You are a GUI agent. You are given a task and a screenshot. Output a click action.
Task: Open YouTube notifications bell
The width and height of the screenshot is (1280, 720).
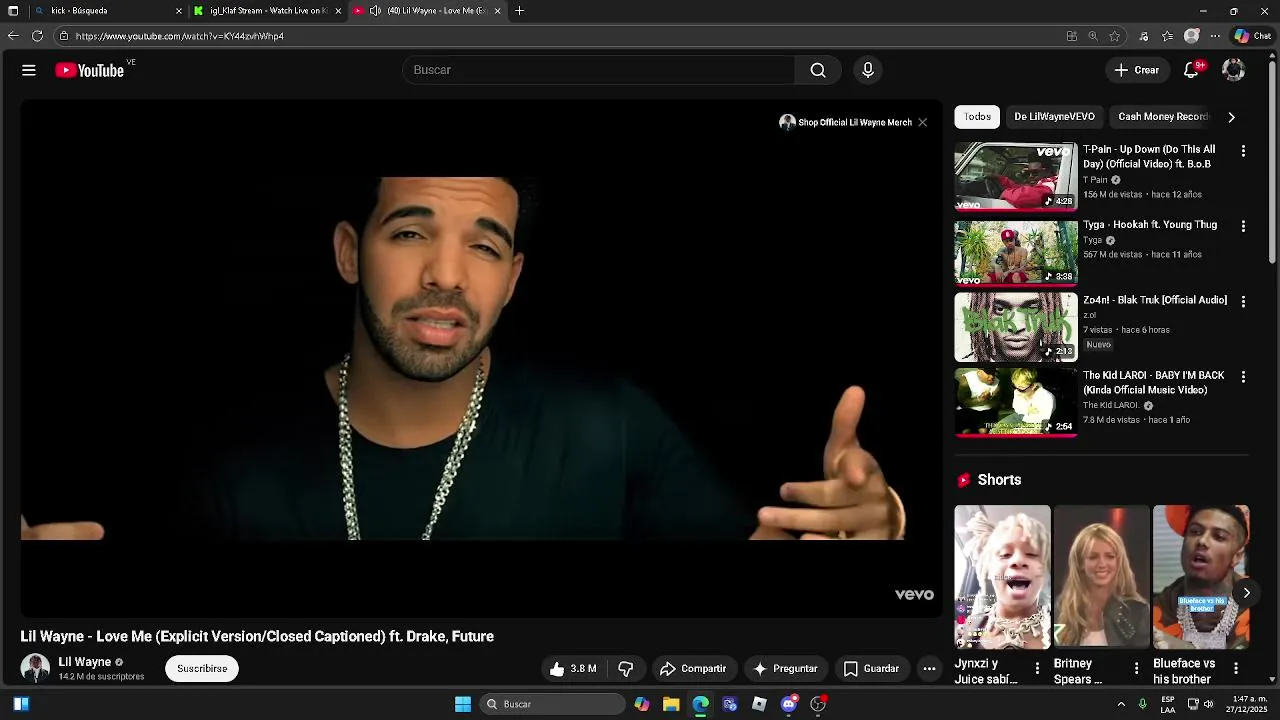[1192, 70]
